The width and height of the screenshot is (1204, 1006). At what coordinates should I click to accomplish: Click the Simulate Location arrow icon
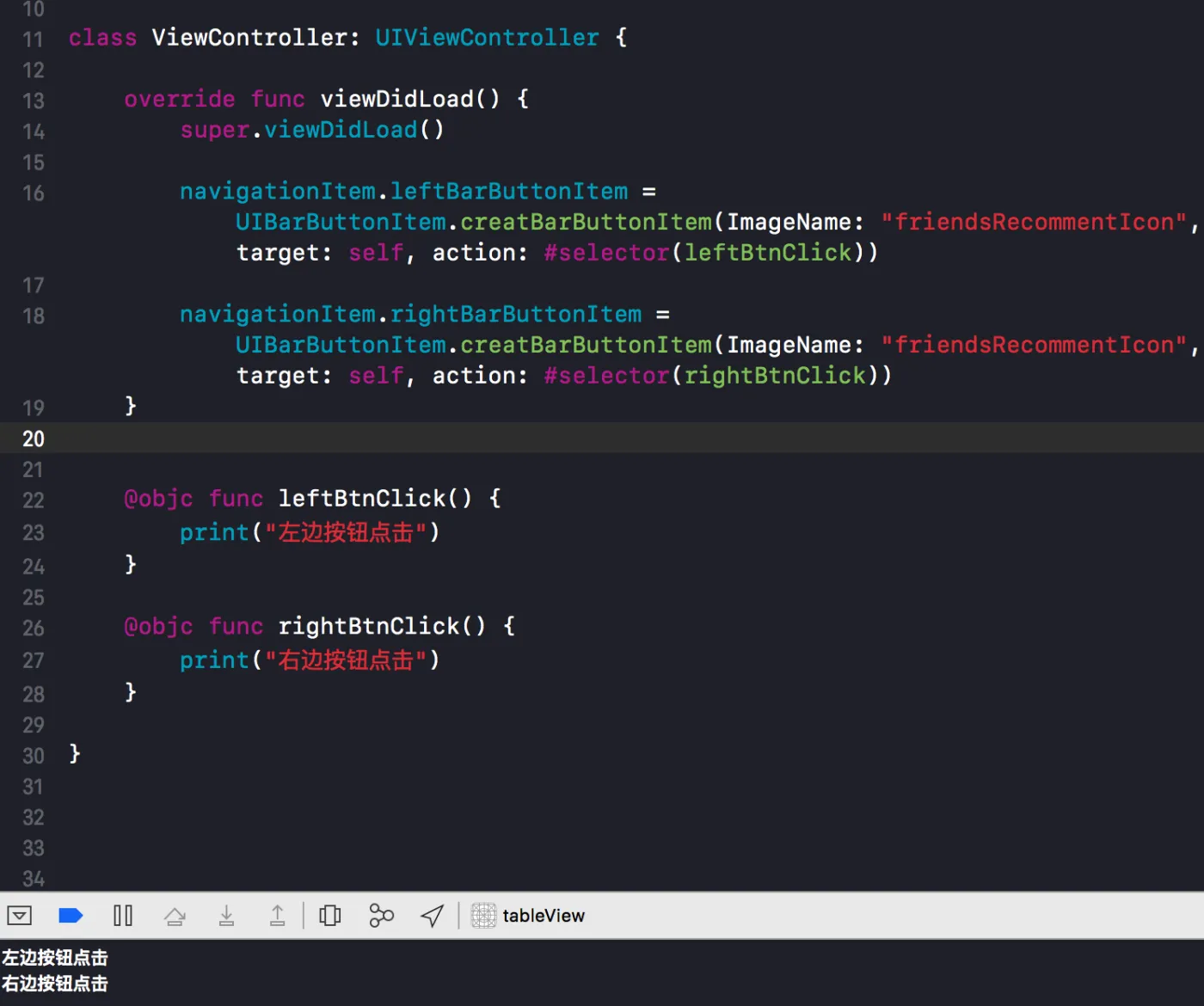[433, 916]
